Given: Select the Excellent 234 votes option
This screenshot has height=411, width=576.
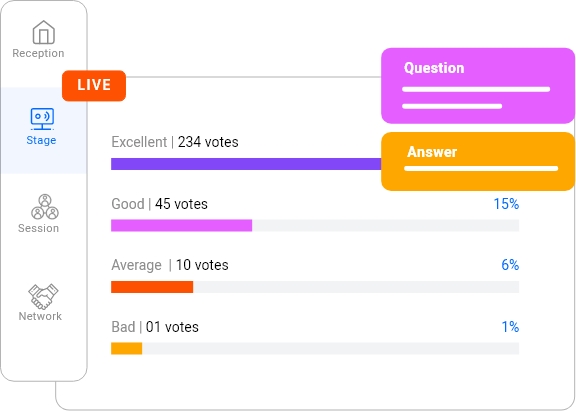Looking at the screenshot, I should (x=175, y=142).
